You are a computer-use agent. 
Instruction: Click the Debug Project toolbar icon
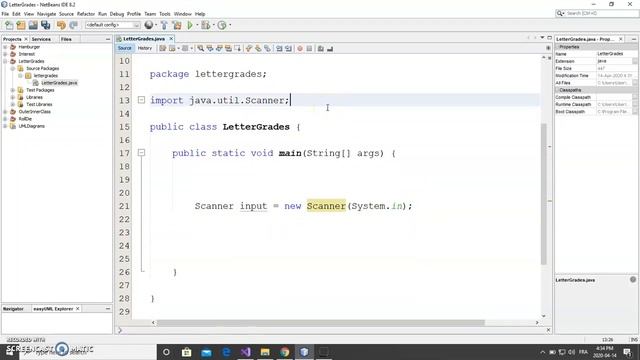[205, 25]
